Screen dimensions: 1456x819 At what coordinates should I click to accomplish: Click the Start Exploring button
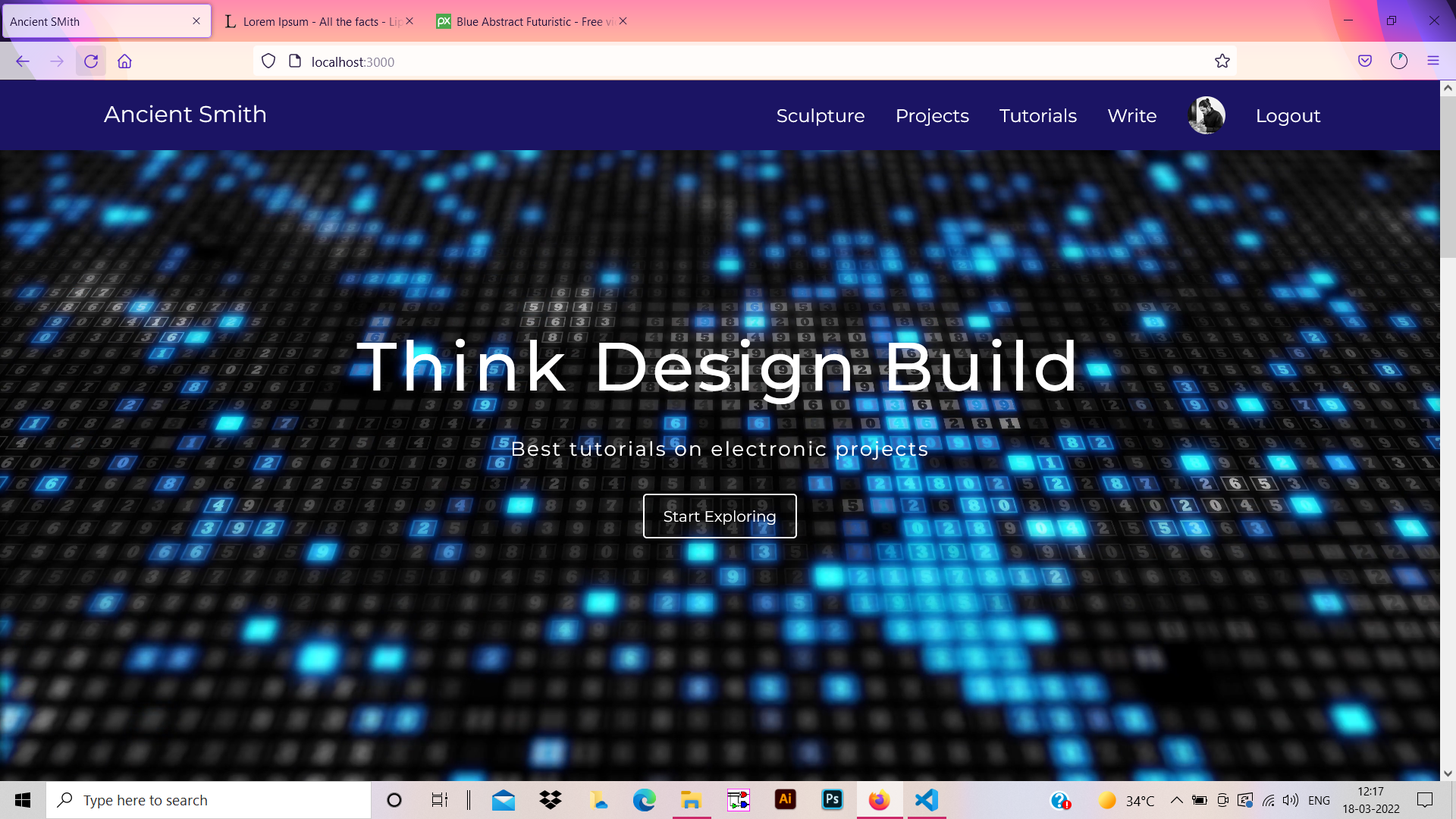720,516
